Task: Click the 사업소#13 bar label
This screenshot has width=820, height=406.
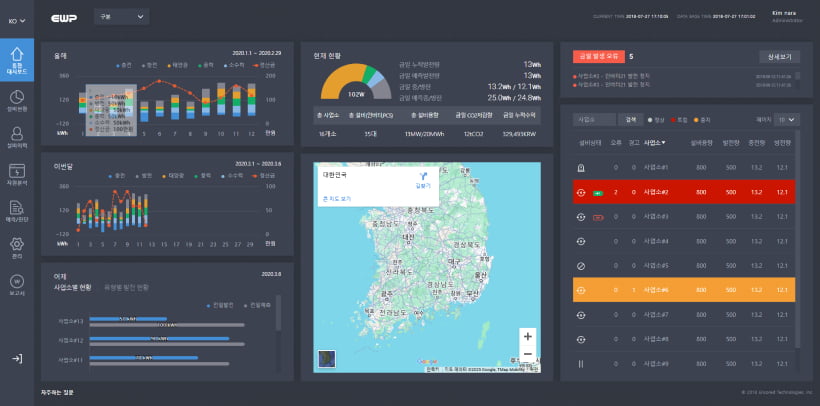Action: [72, 321]
